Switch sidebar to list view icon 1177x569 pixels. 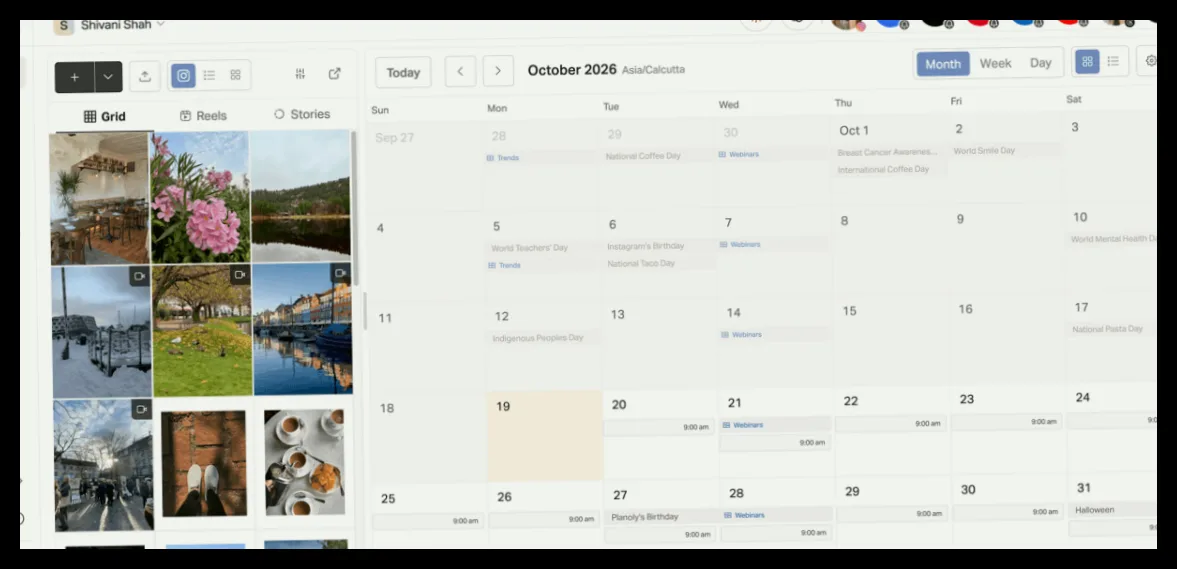point(209,75)
